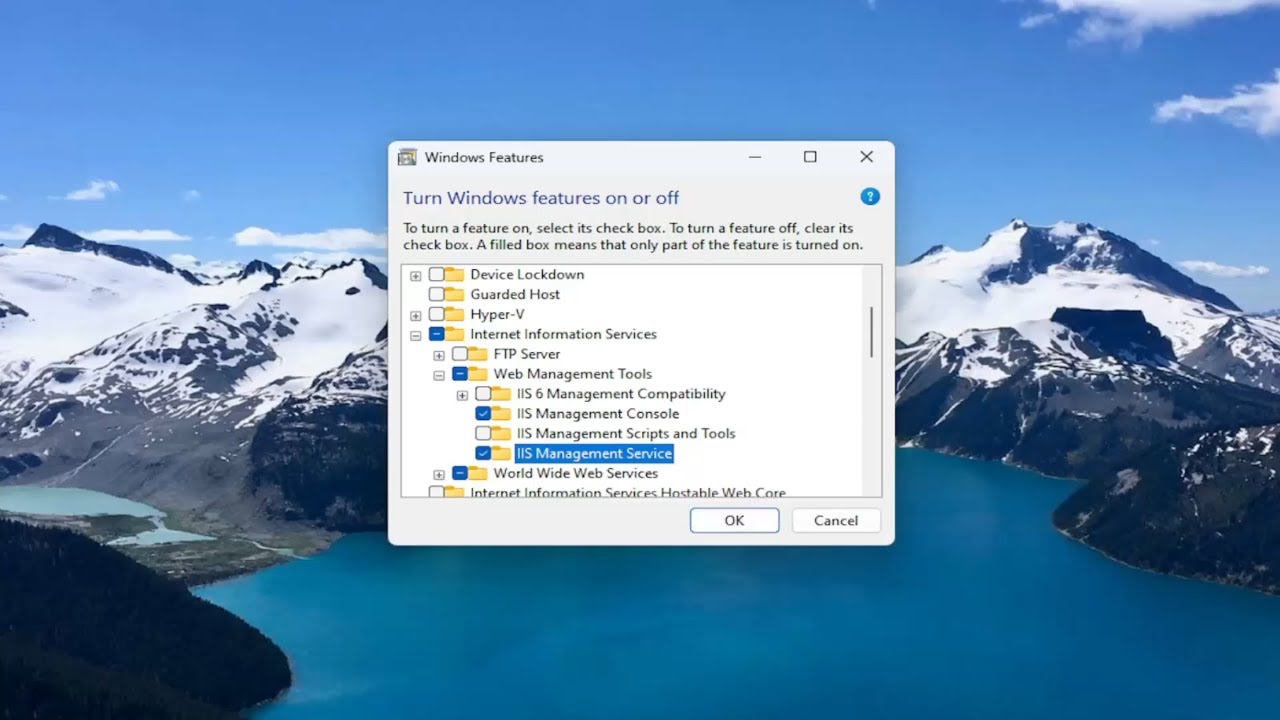Select the Internet Information Services label

[x=563, y=334]
